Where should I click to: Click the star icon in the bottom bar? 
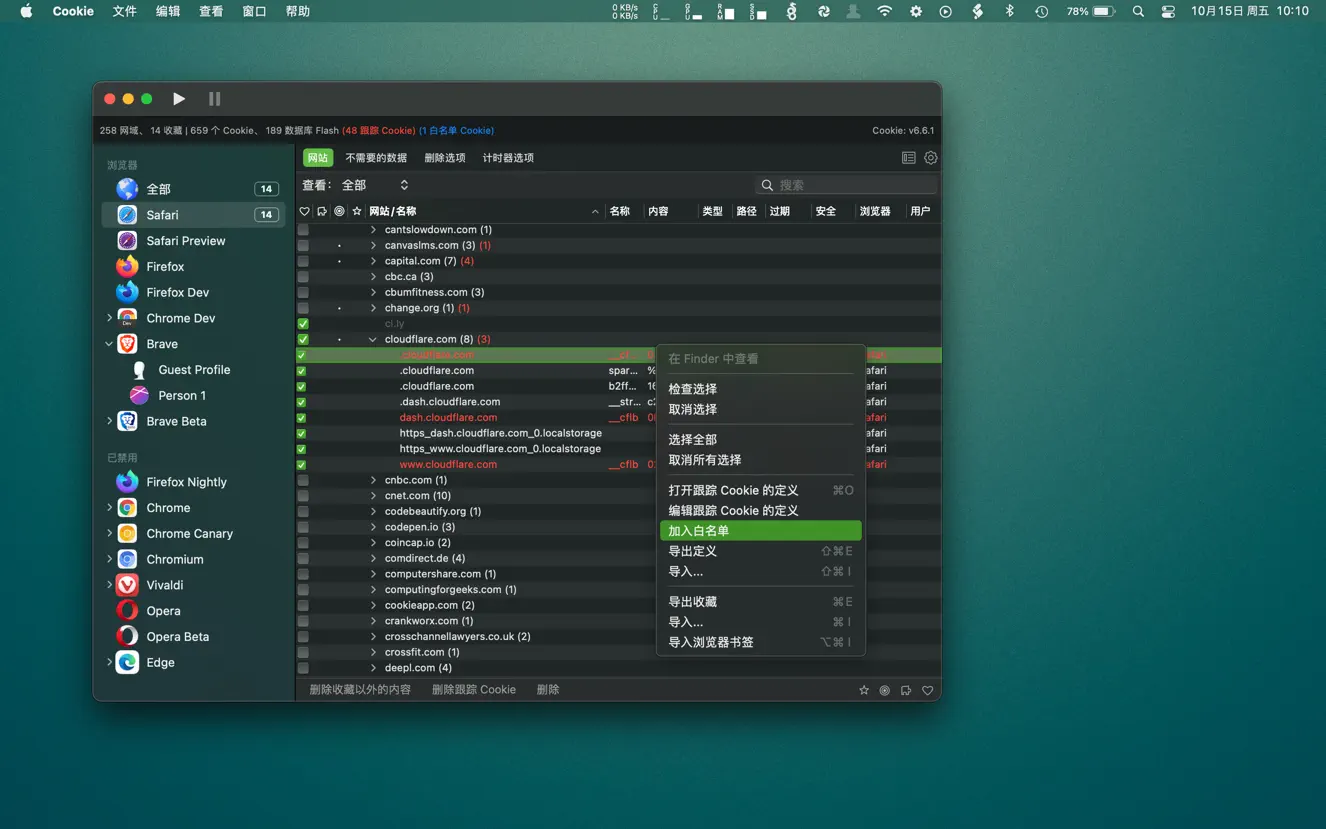(x=864, y=690)
